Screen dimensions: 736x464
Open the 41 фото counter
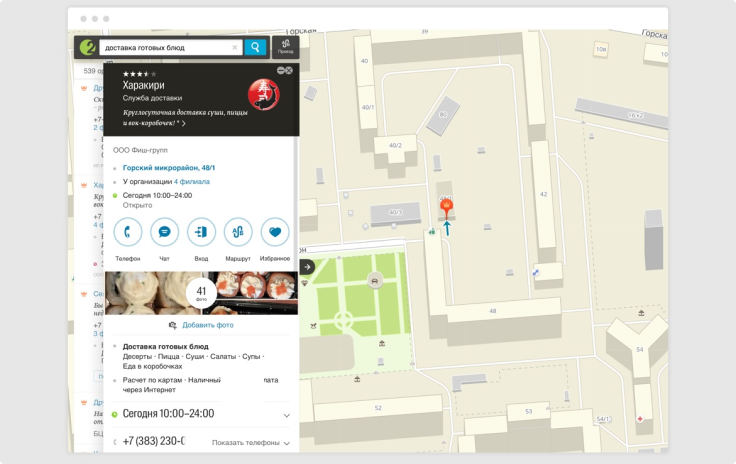pos(201,293)
